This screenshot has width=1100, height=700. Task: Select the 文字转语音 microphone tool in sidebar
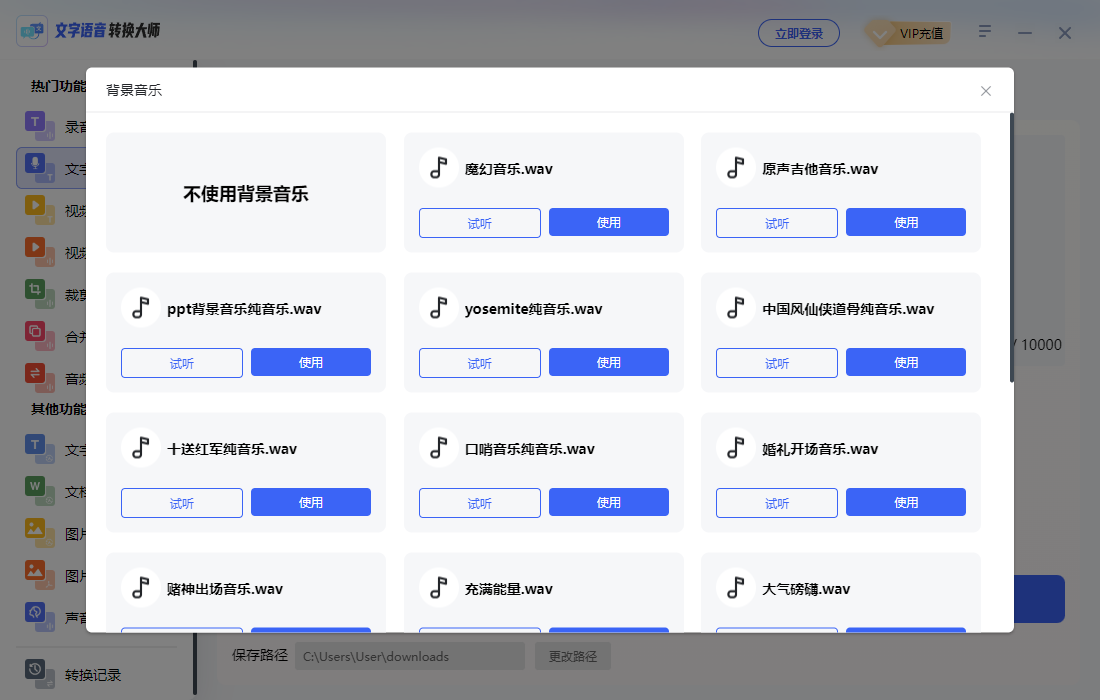pos(33,168)
